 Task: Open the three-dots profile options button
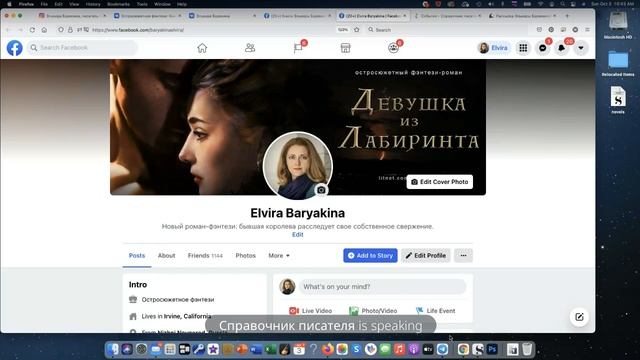tap(463, 256)
